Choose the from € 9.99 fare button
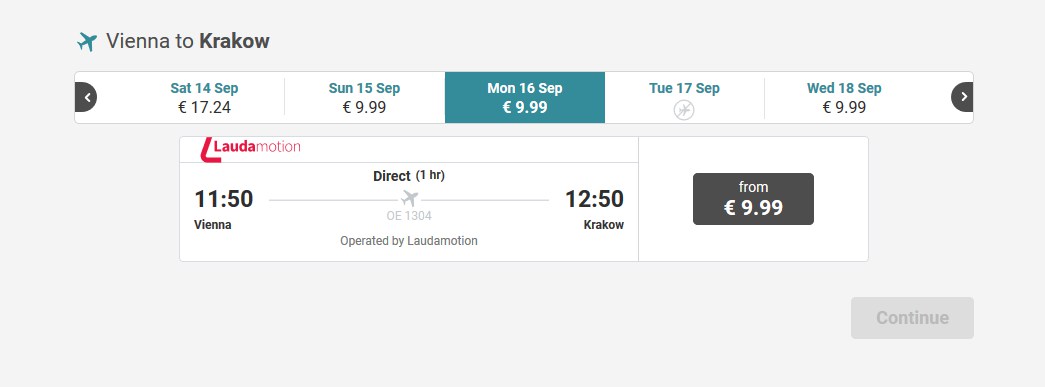The width and height of the screenshot is (1045, 387). point(753,199)
